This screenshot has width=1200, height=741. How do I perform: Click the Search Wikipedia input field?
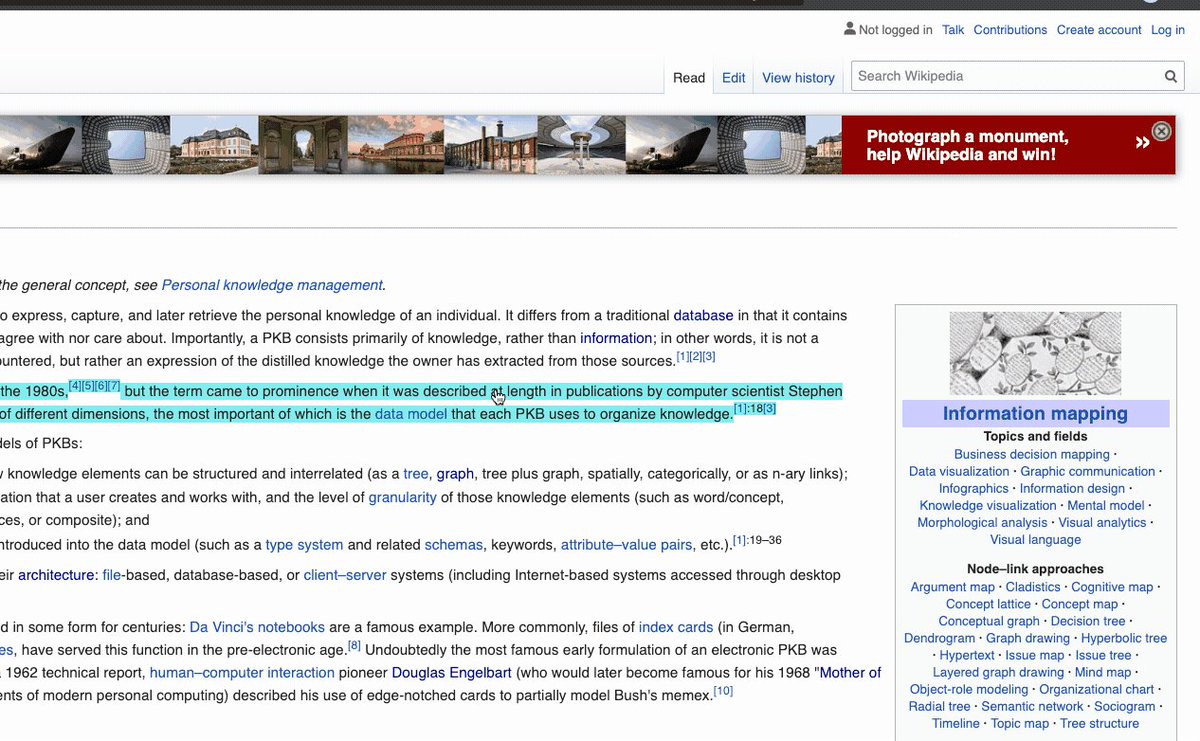coord(1006,76)
